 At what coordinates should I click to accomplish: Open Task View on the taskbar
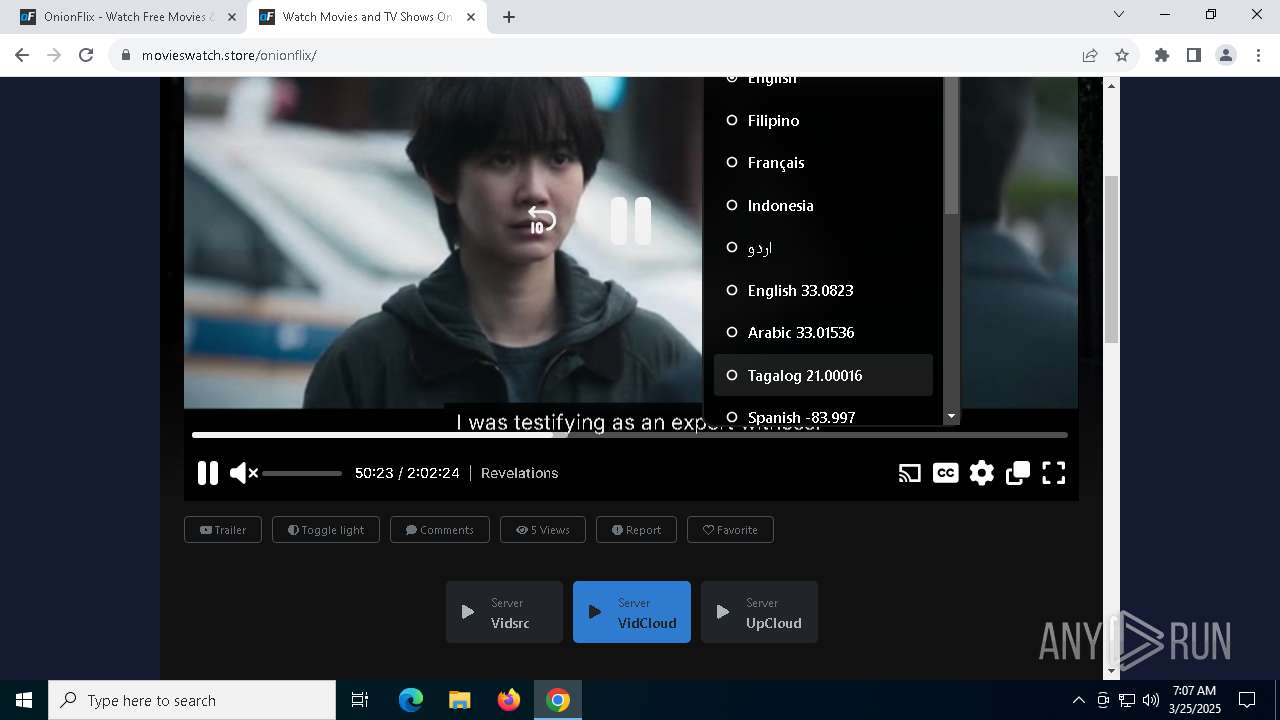click(x=360, y=700)
